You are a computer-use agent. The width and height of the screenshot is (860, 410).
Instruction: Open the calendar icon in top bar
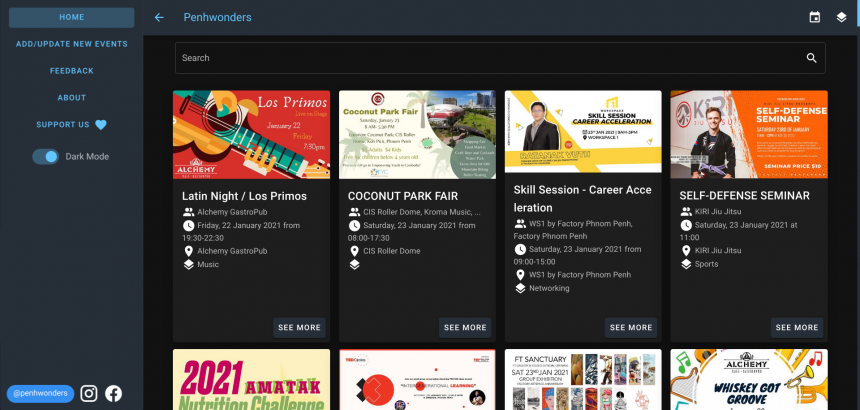814,18
